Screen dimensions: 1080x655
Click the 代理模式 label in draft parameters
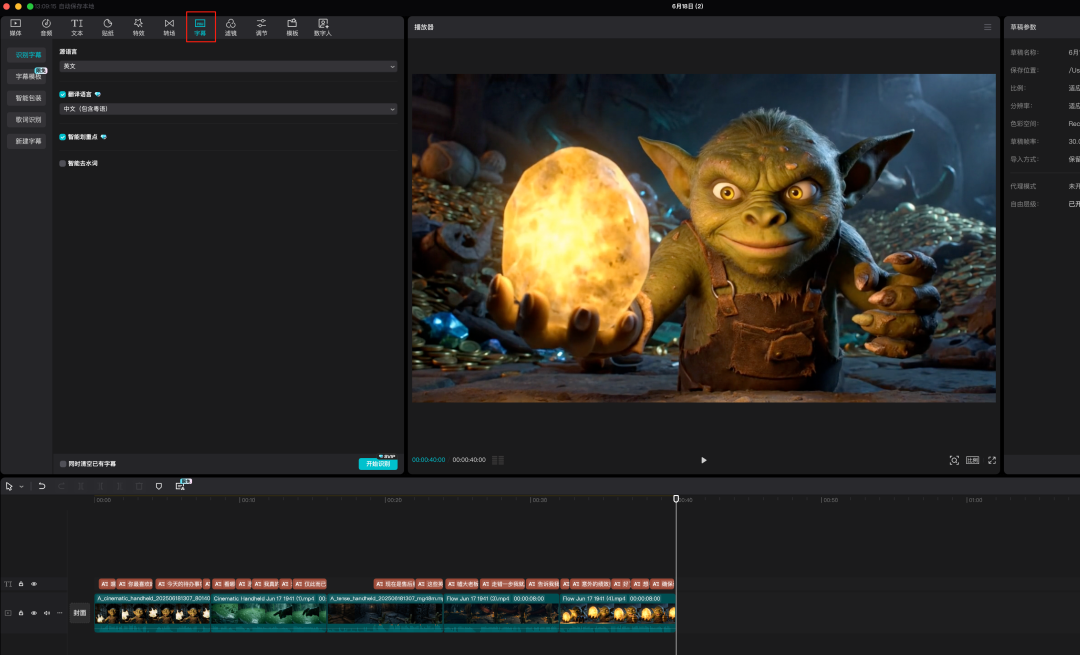coord(1024,187)
